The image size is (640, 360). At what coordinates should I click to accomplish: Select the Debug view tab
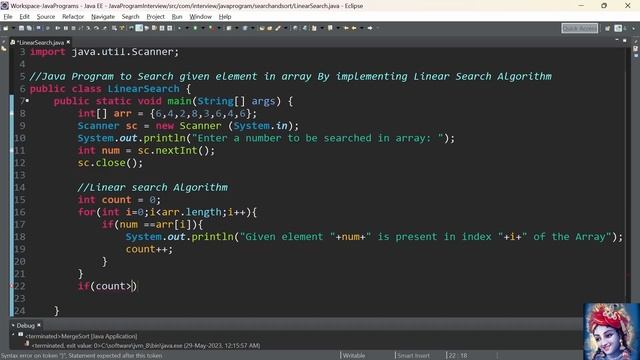25,325
